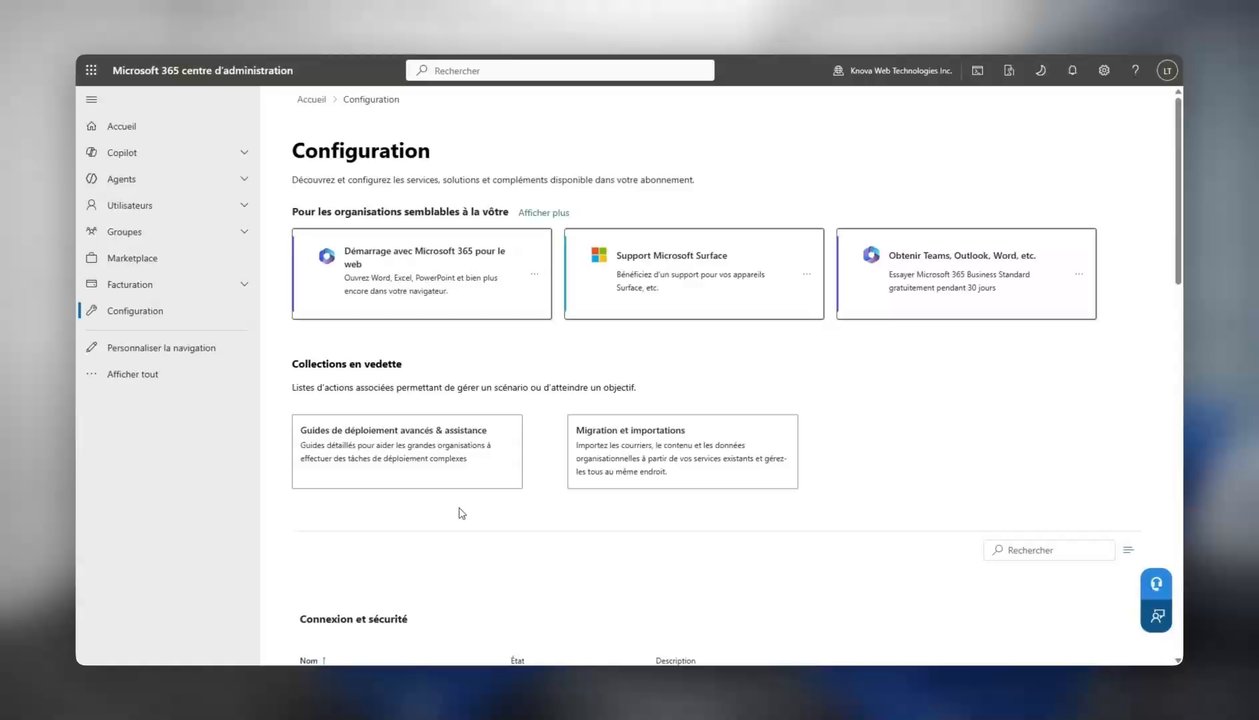Click the Configuration wrench icon
Image resolution: width=1259 pixels, height=720 pixels.
(92, 311)
